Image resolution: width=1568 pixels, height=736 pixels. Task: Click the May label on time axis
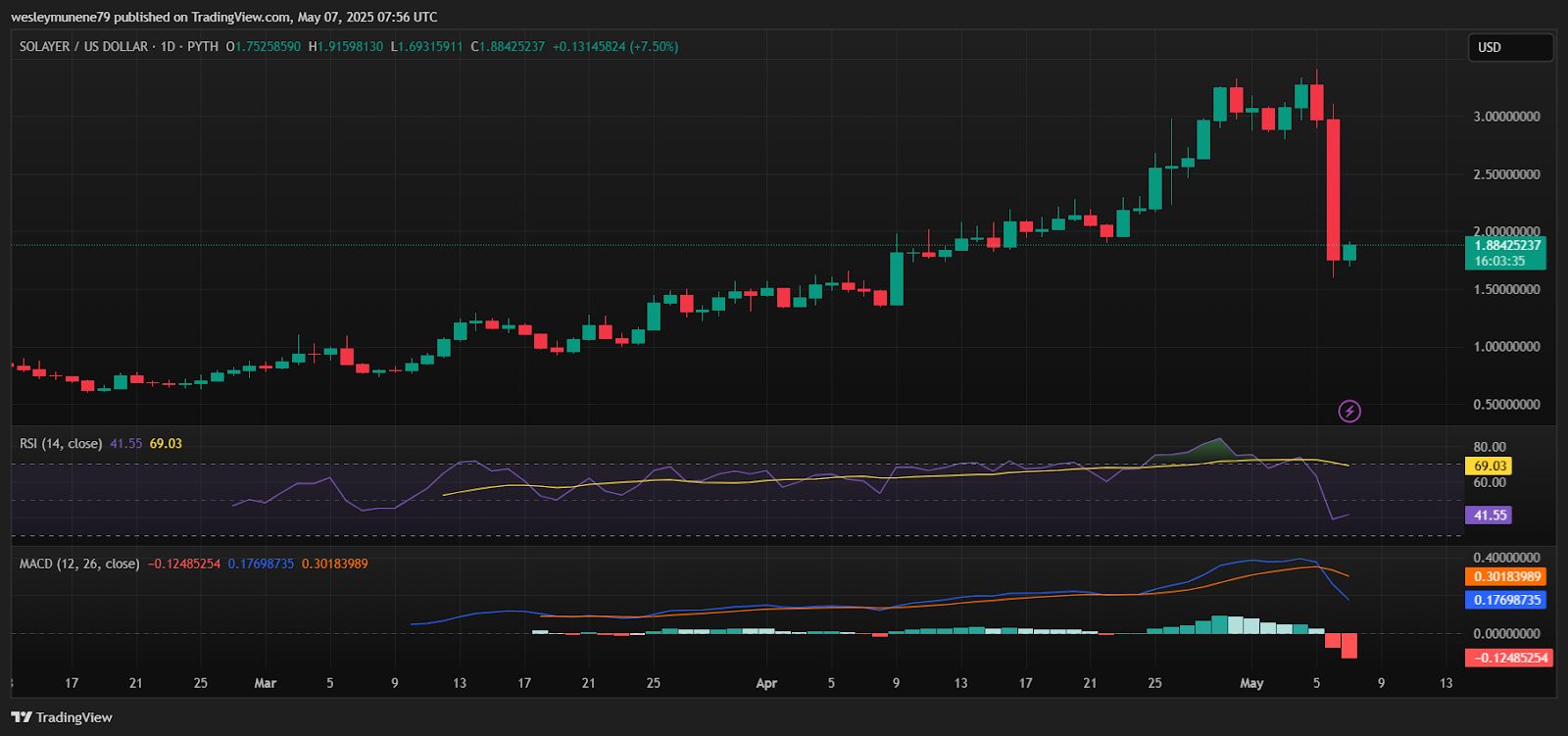(1251, 683)
